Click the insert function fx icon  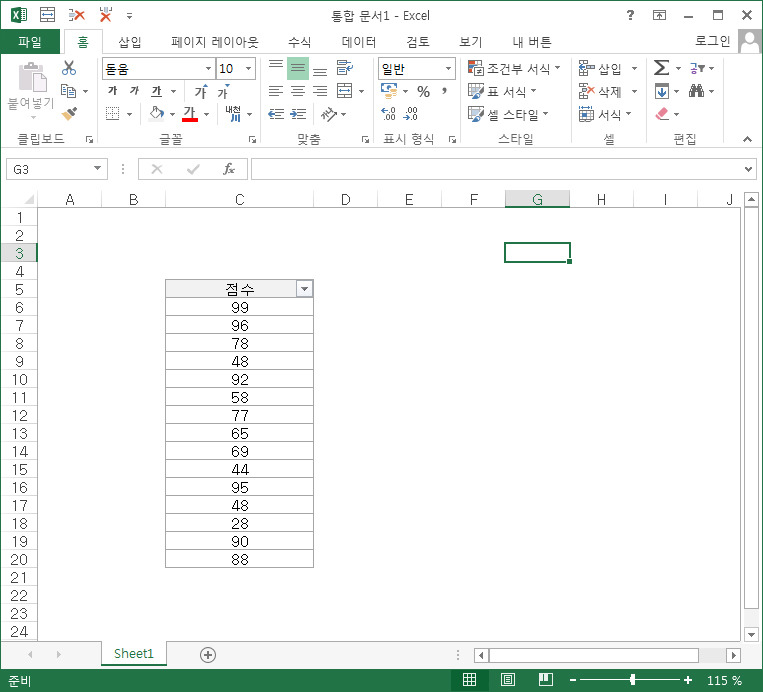click(x=229, y=169)
